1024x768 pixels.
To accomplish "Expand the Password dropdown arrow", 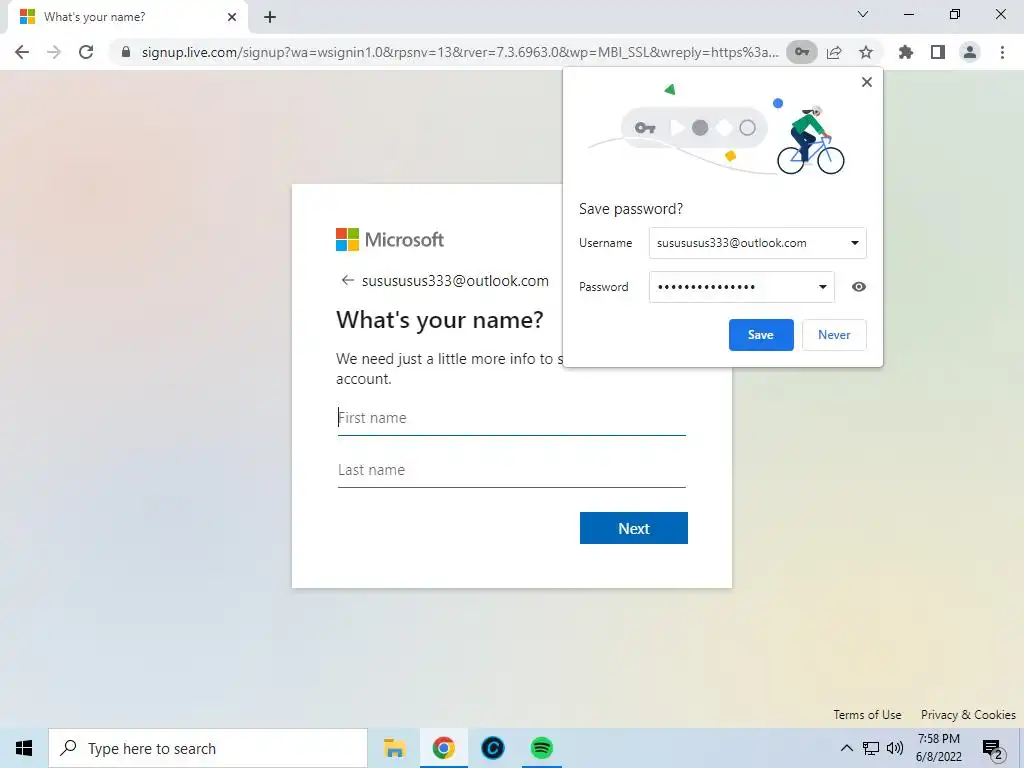I will click(x=823, y=287).
